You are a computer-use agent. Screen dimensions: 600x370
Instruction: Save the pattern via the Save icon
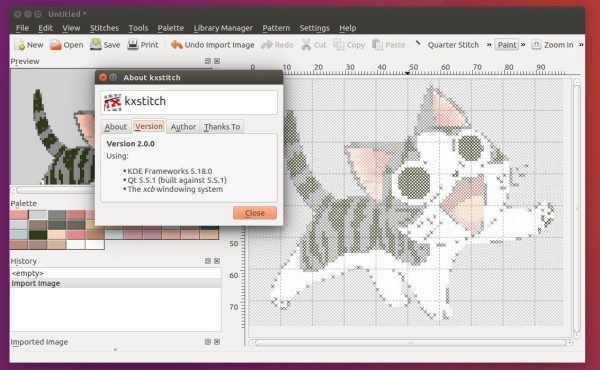96,44
